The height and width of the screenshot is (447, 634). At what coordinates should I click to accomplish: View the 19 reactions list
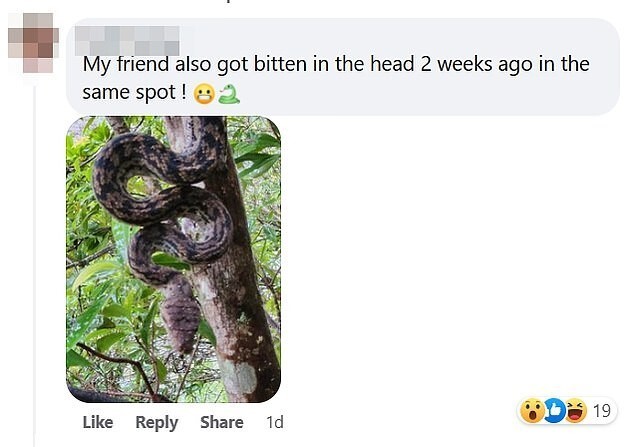(601, 411)
